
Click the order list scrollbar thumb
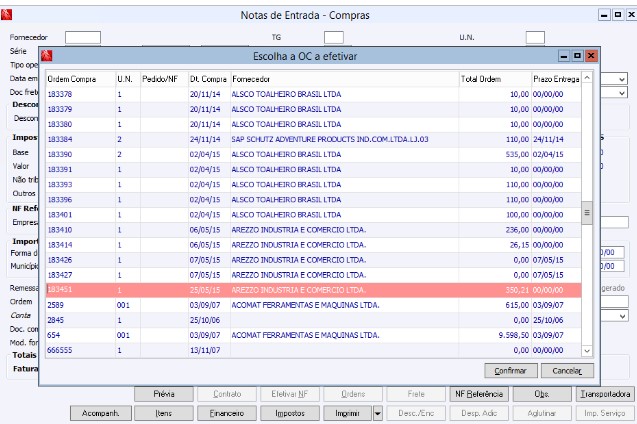point(587,213)
